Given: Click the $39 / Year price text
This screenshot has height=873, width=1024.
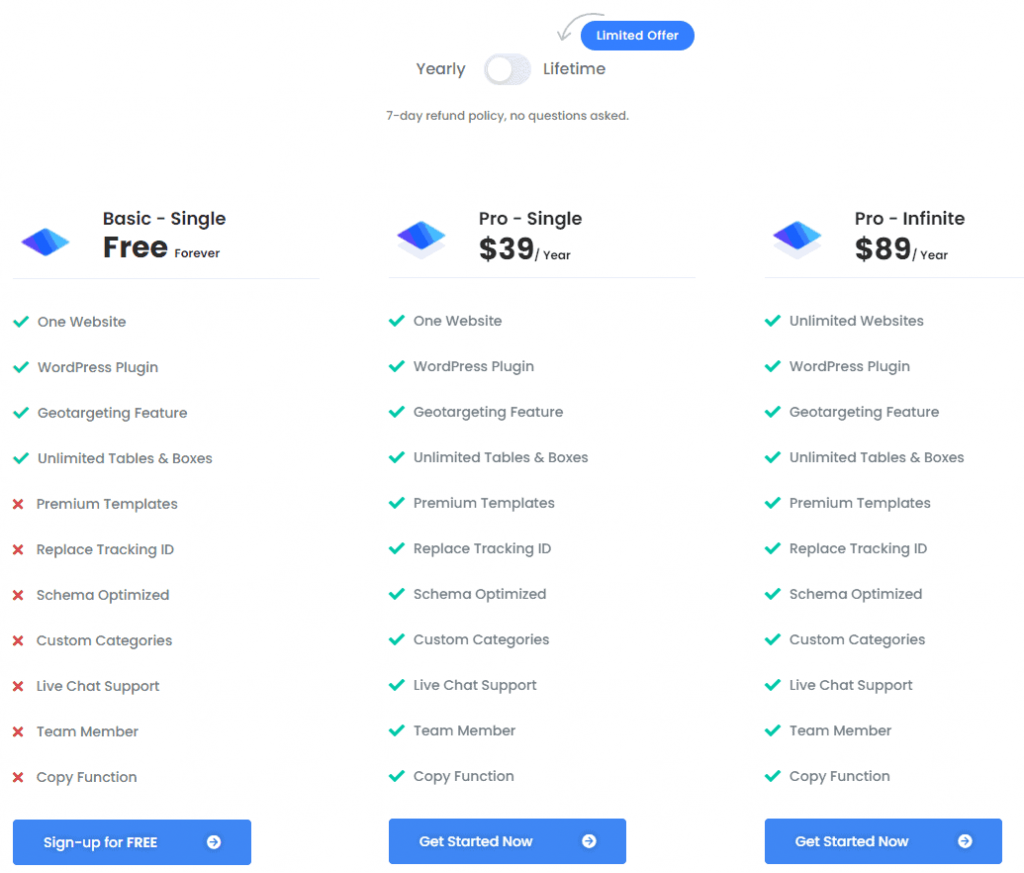Looking at the screenshot, I should (x=524, y=249).
